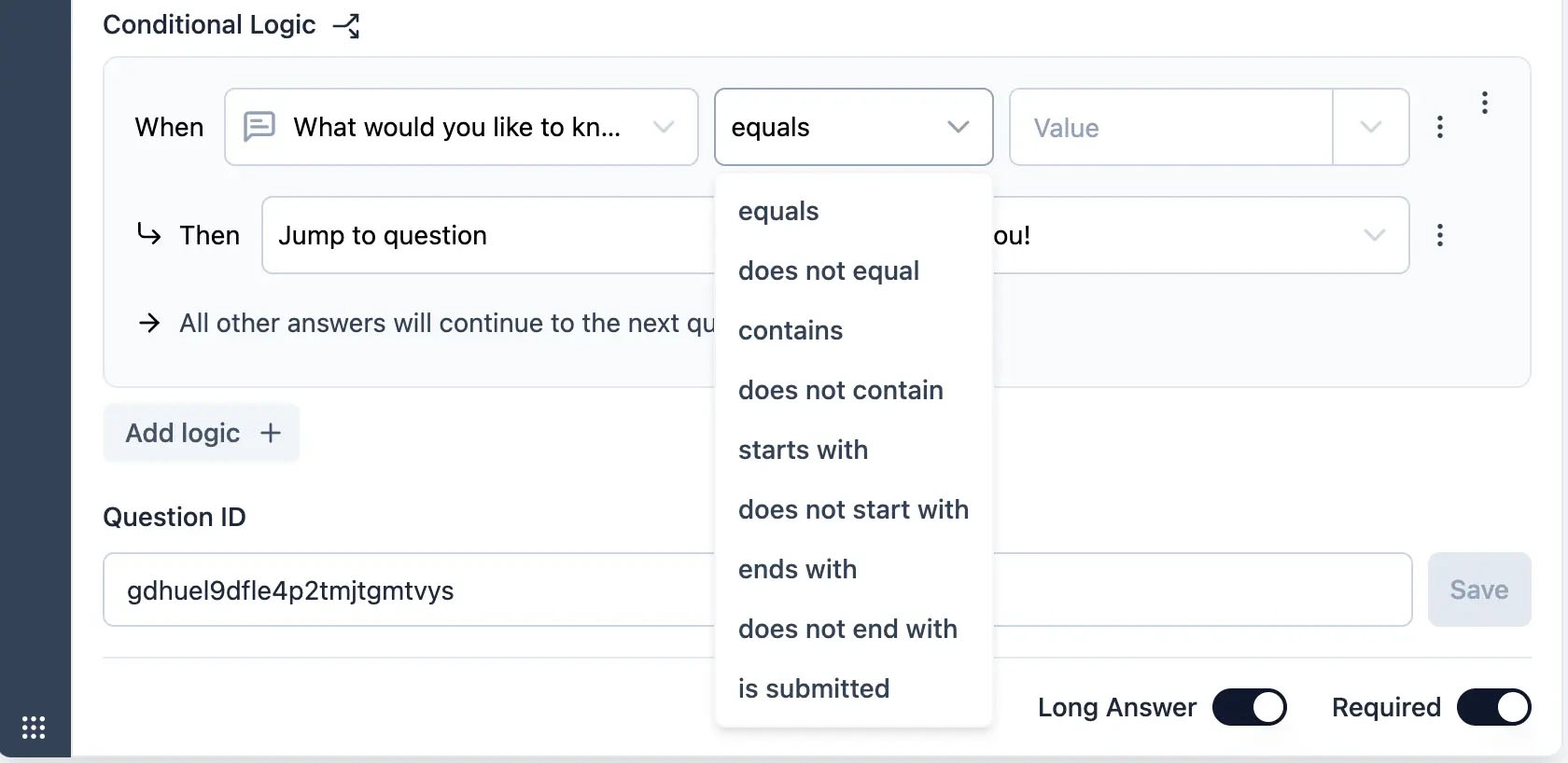Toggle the Long Answer switch
This screenshot has width=1568, height=763.
pos(1249,707)
